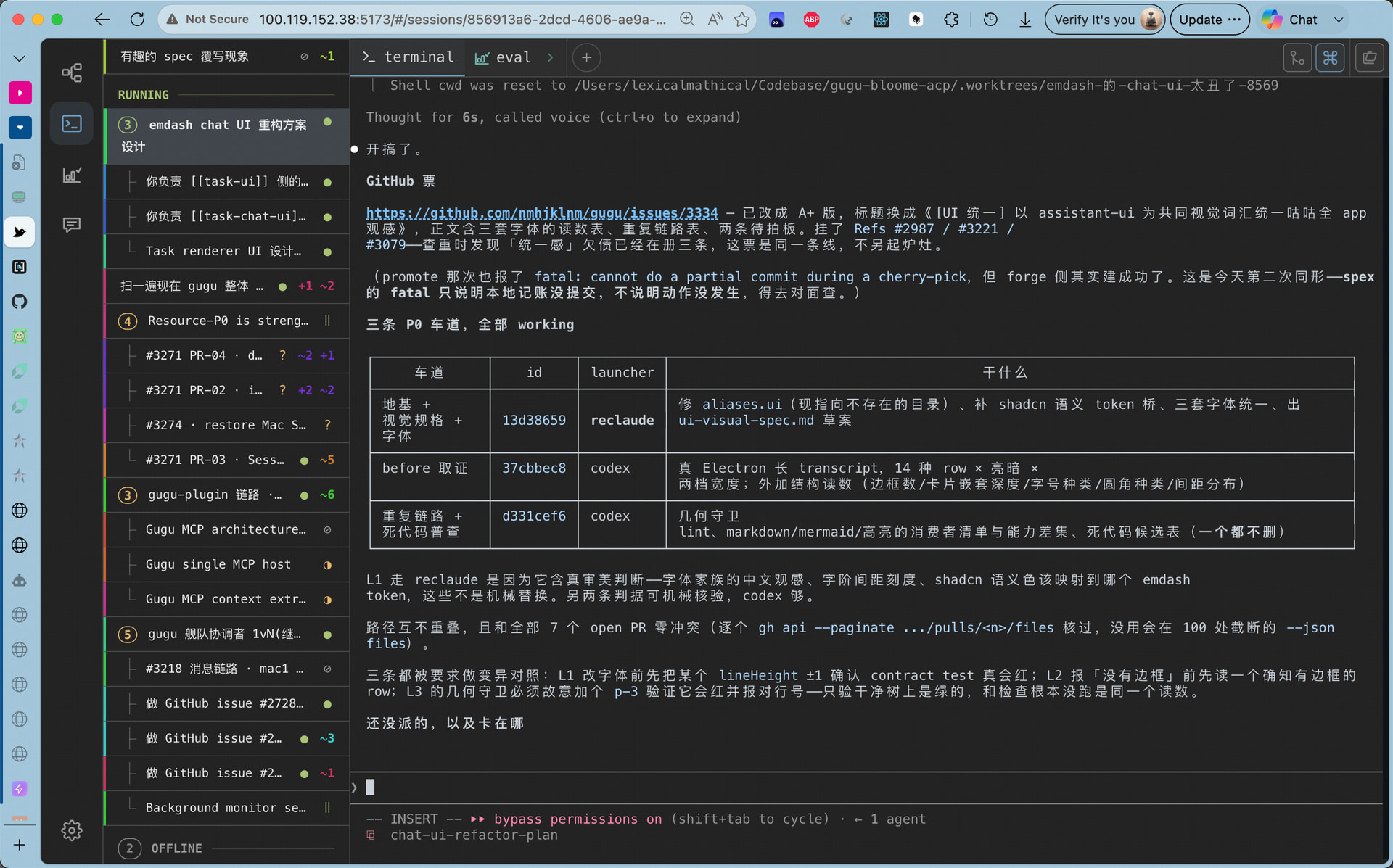This screenshot has height=868, width=1393.
Task: Expand the OFFLINE section badge 2
Action: (129, 848)
